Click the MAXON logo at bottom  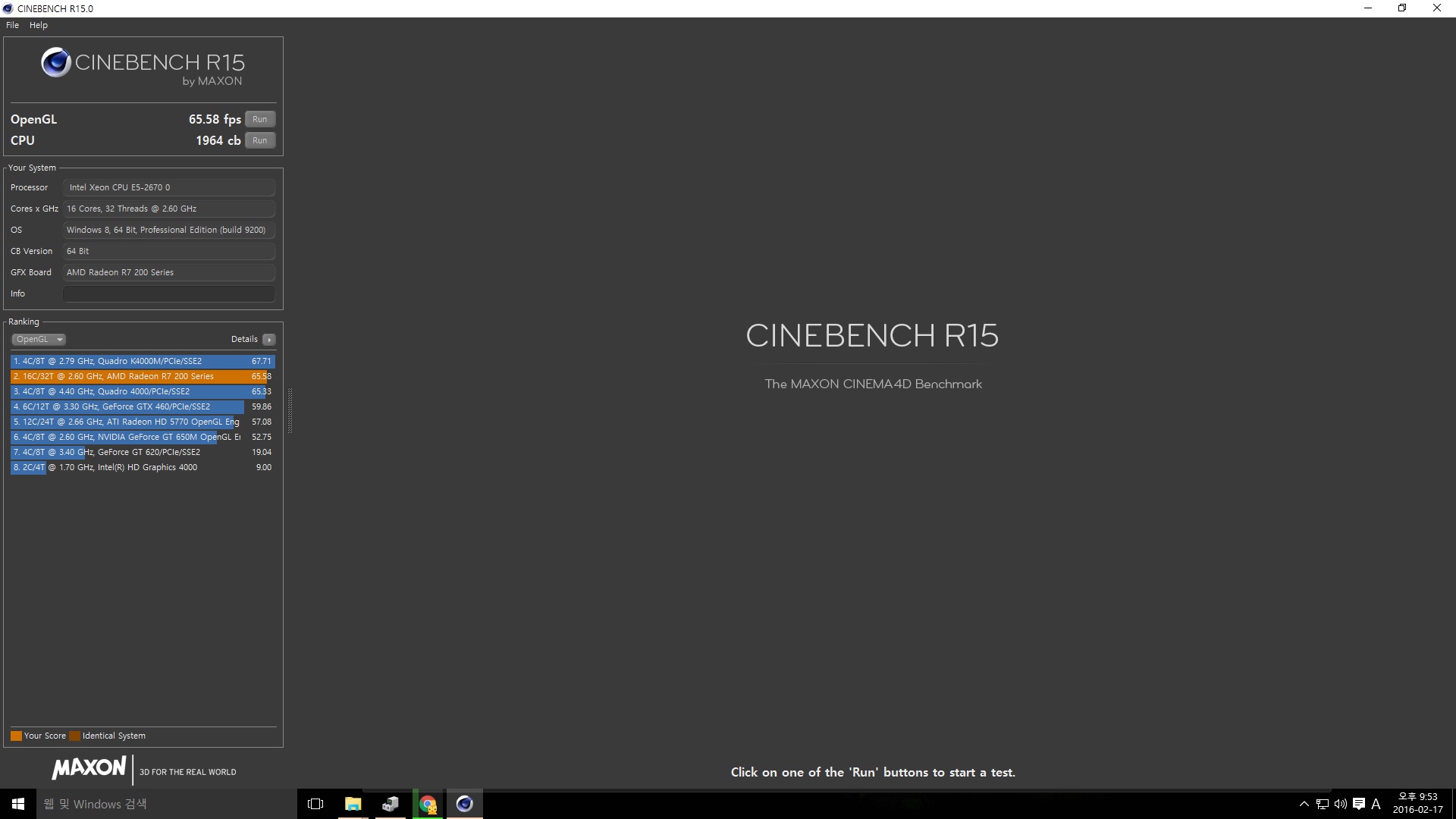point(89,767)
